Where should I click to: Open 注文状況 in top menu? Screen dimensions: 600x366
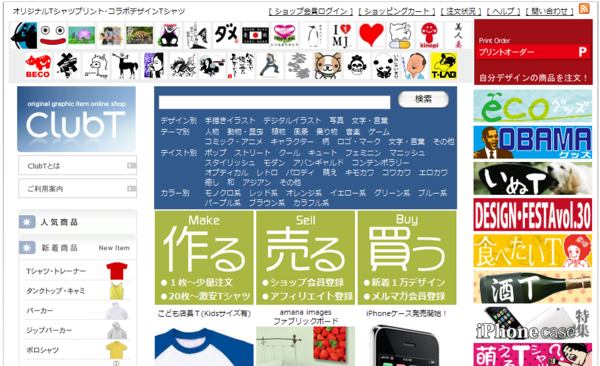(x=461, y=11)
